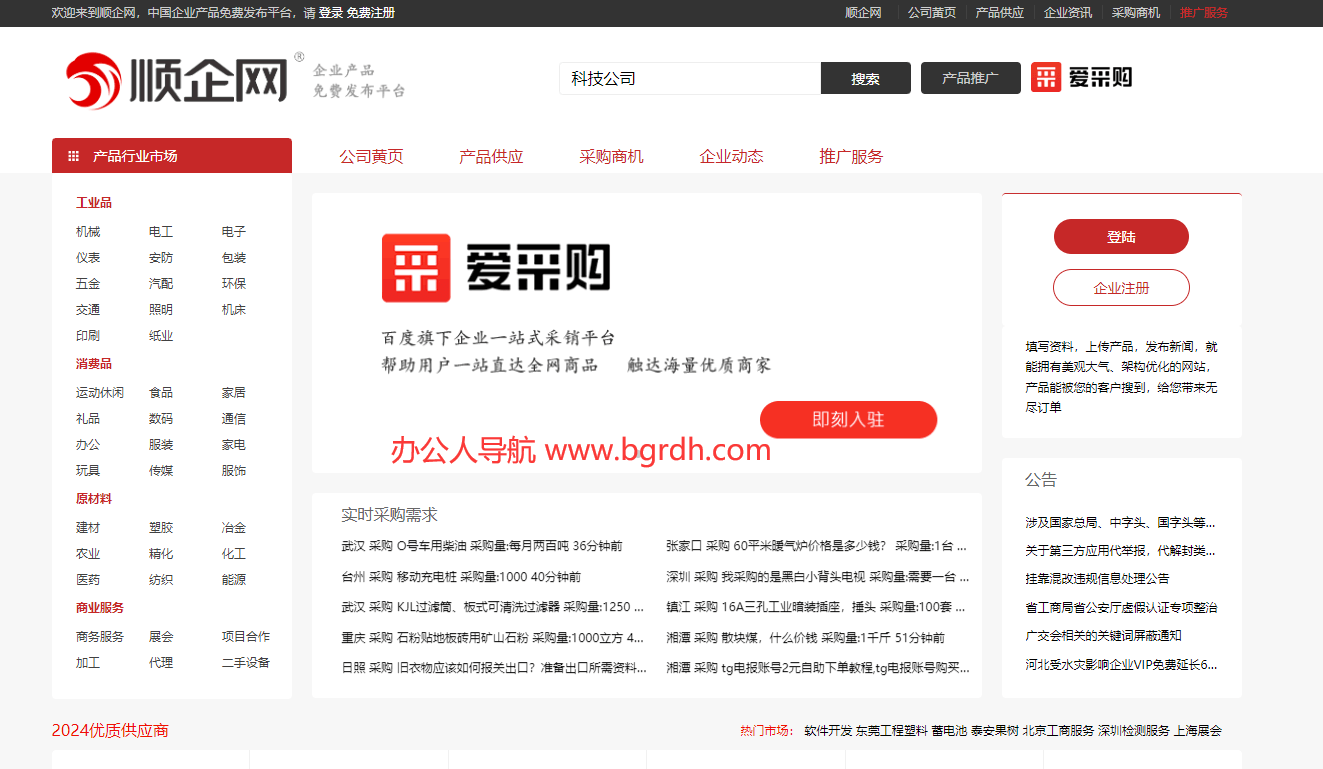Select 机械 under 工业品 category
Image resolution: width=1323 pixels, height=769 pixels.
tap(88, 232)
